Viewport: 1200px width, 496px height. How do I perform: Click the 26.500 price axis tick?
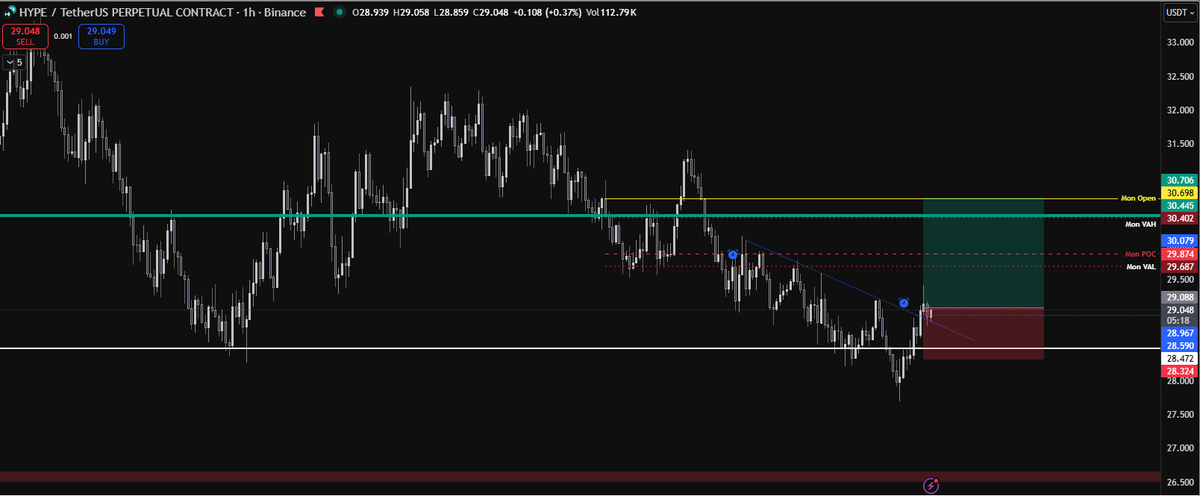pos(1179,483)
